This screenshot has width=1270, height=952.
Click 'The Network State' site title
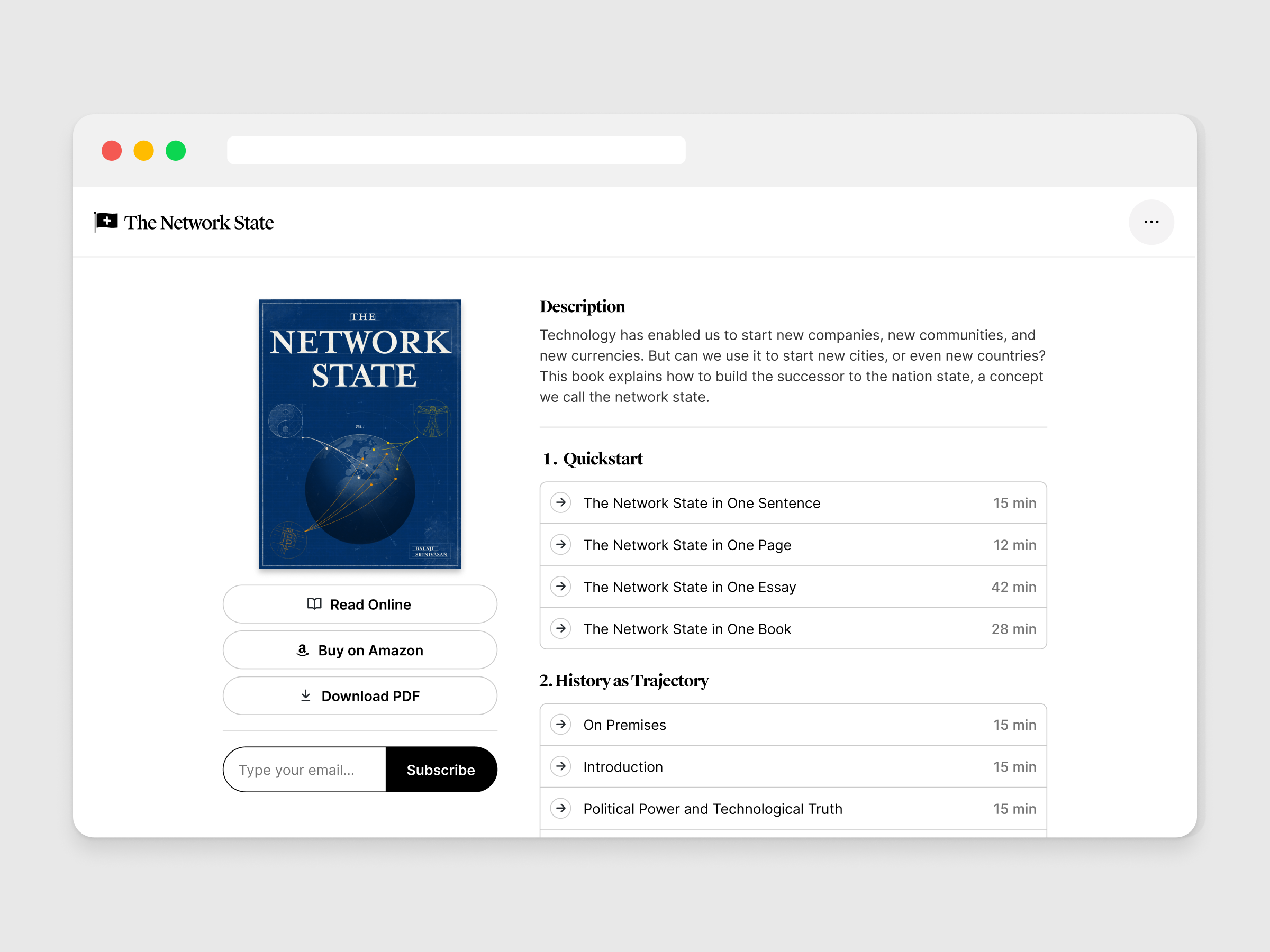(x=199, y=223)
